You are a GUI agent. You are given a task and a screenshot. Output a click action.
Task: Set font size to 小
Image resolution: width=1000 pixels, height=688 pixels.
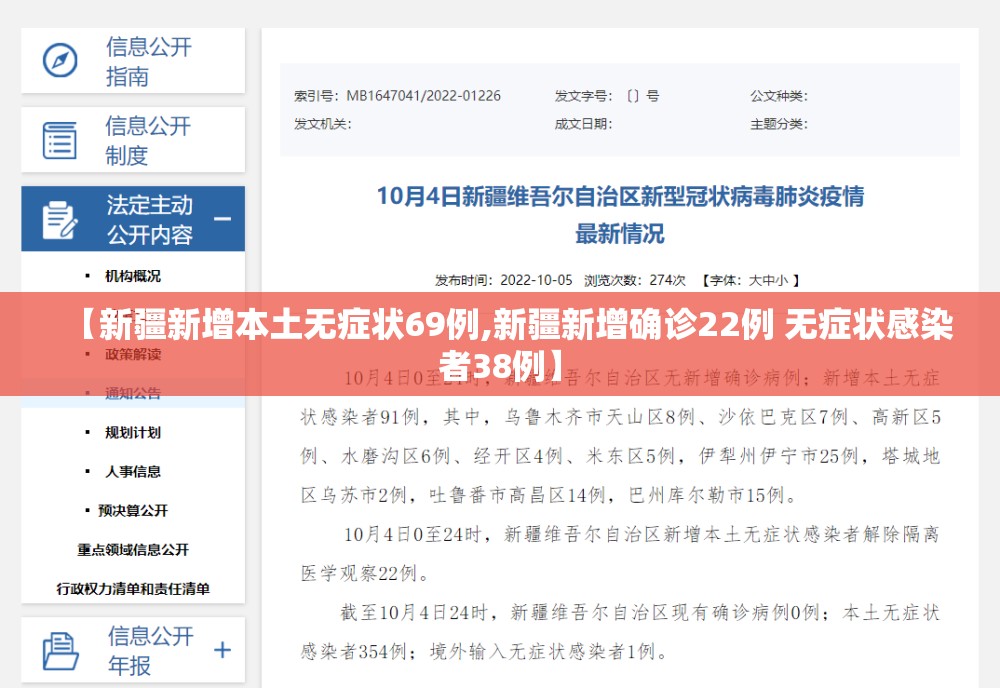point(781,280)
